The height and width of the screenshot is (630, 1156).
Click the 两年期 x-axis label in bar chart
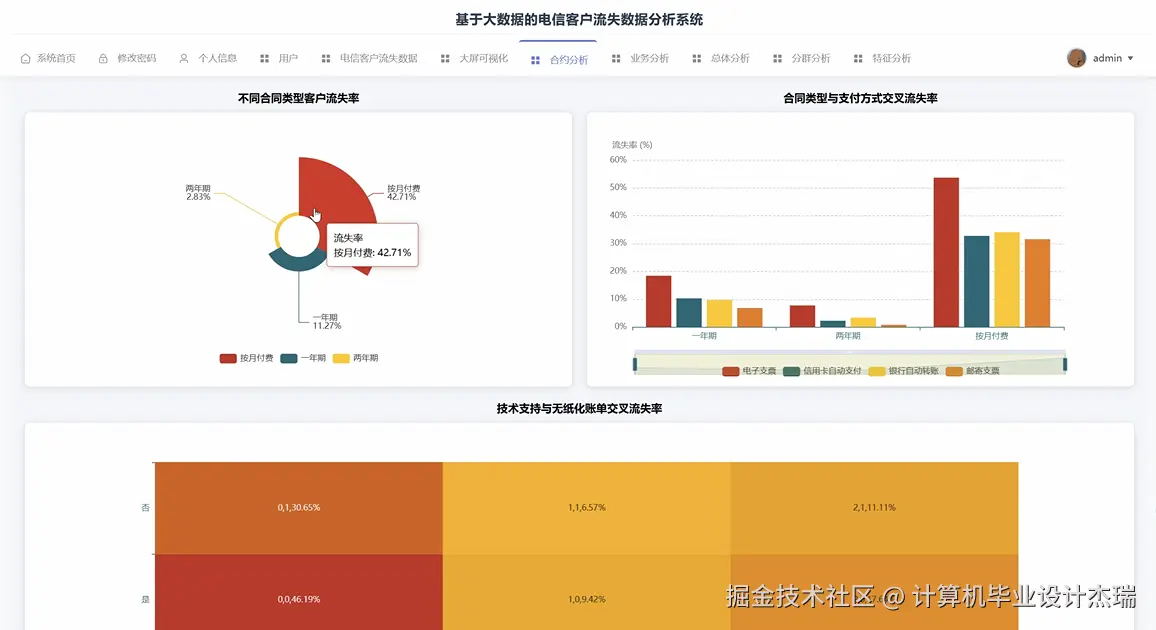click(x=848, y=336)
